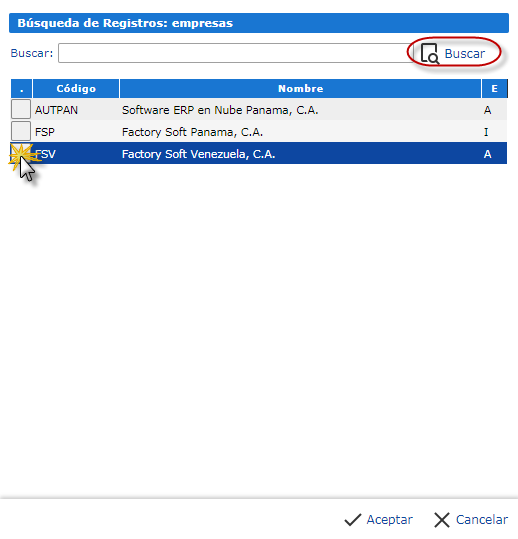Select Software ERP en Nube Panama row
The height and width of the screenshot is (539, 518).
click(259, 110)
